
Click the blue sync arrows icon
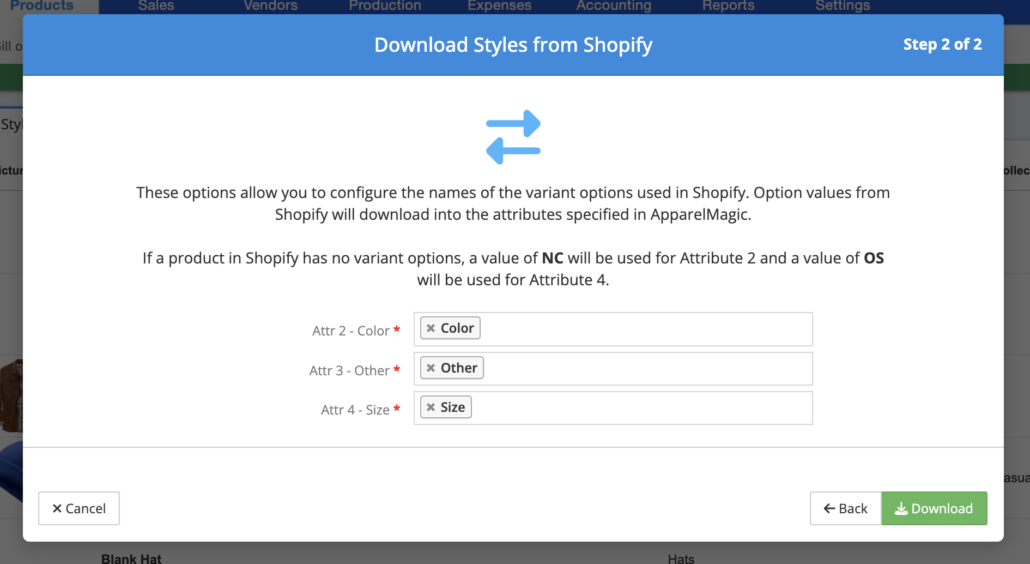pyautogui.click(x=513, y=137)
